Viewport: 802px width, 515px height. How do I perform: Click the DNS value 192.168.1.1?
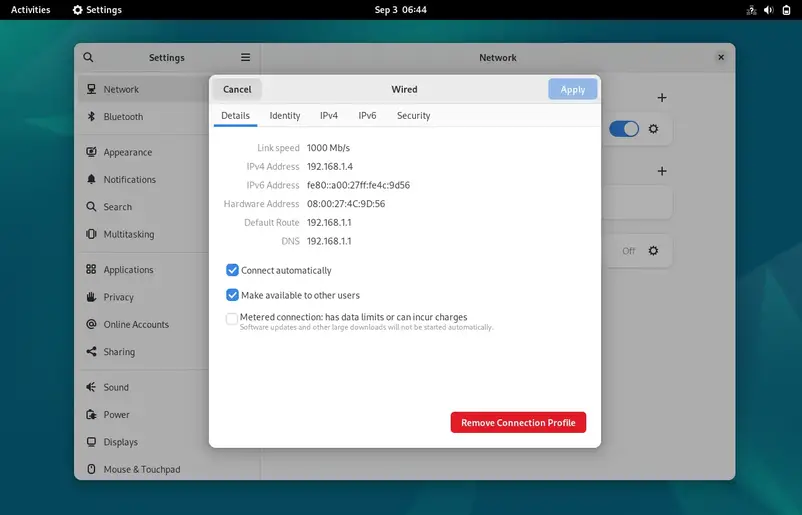coord(329,241)
